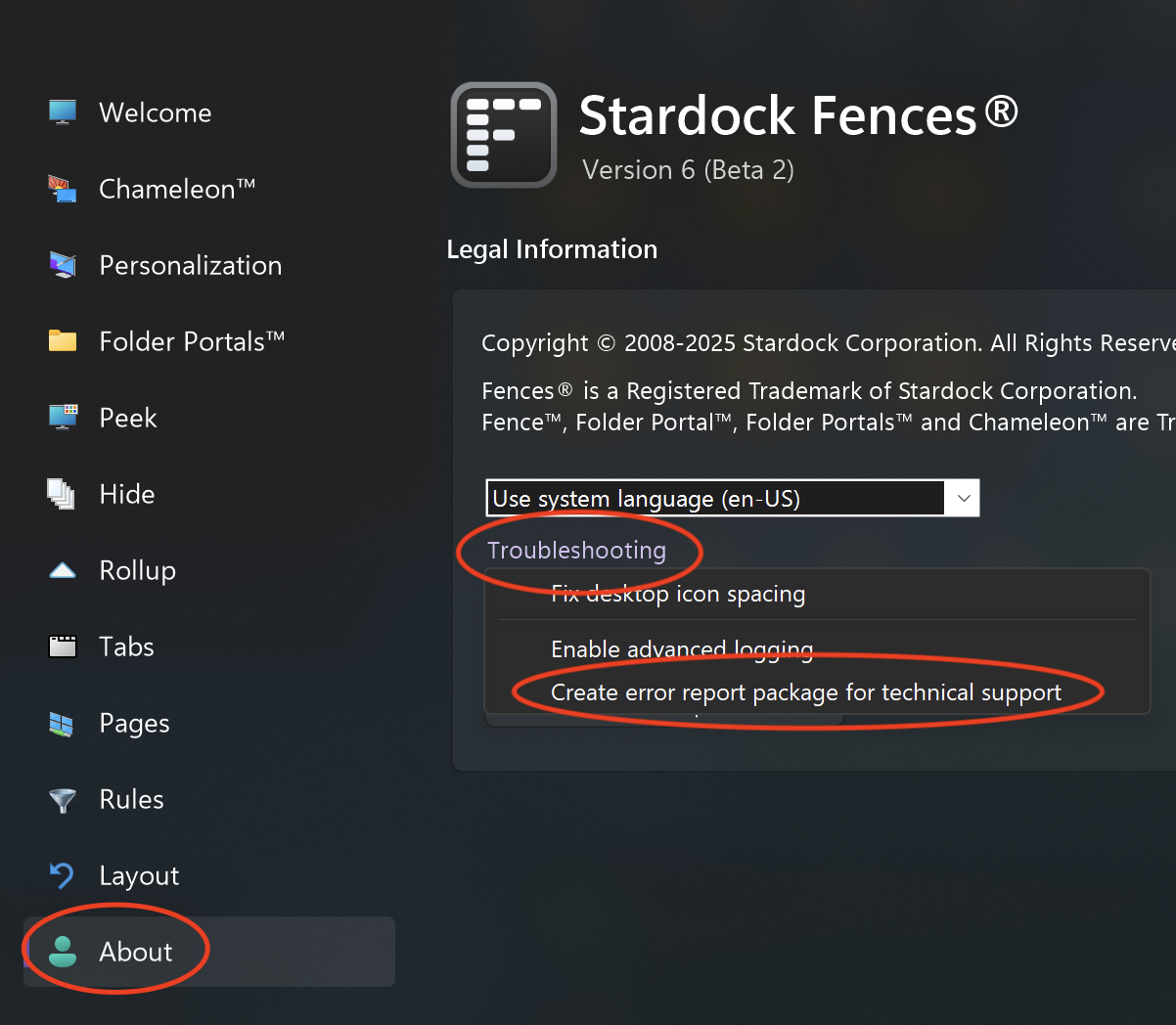Click the Layout undo arrow icon
This screenshot has width=1176, height=1025.
62,875
